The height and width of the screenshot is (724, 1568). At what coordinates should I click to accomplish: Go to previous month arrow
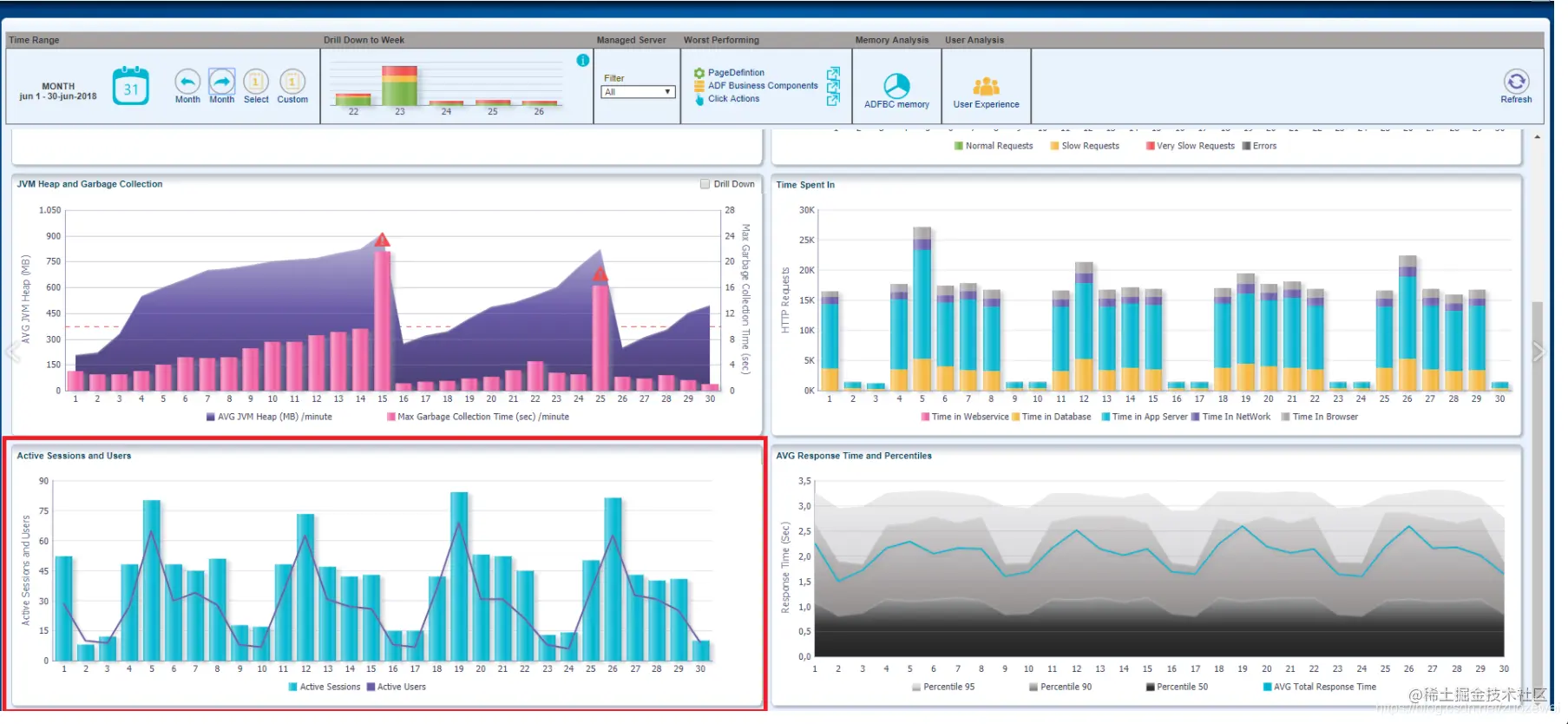187,82
